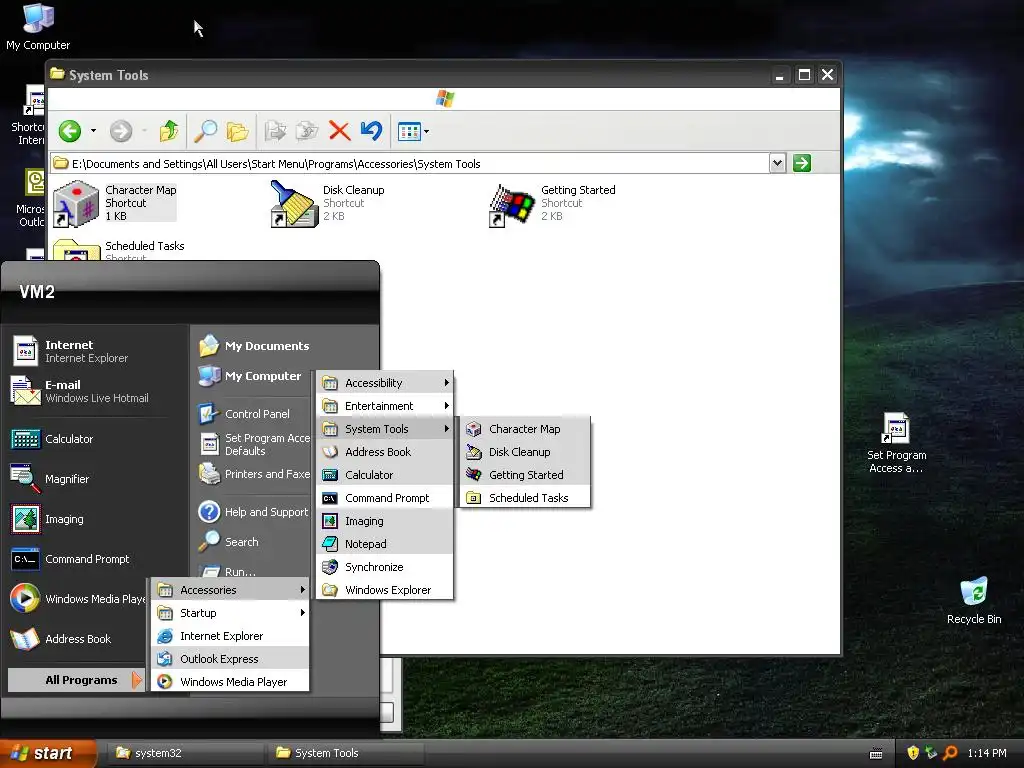Expand All Programs in Start menu
Image resolution: width=1024 pixels, height=768 pixels.
pos(75,680)
